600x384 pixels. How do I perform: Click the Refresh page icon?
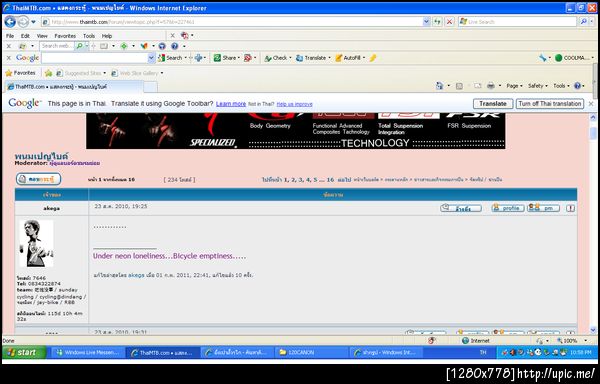(437, 22)
